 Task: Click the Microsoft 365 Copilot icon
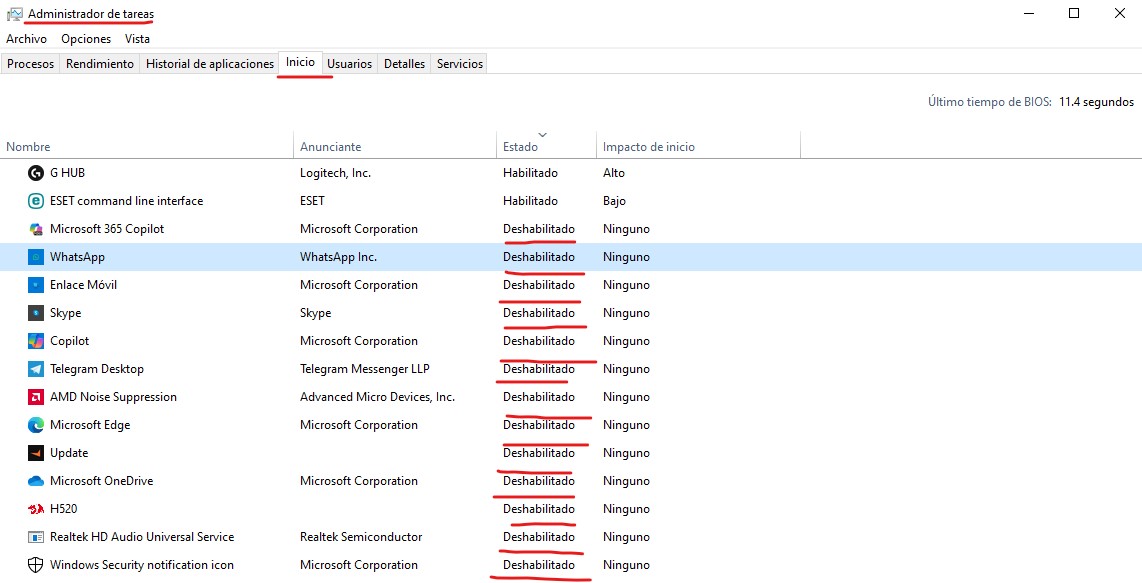(36, 229)
